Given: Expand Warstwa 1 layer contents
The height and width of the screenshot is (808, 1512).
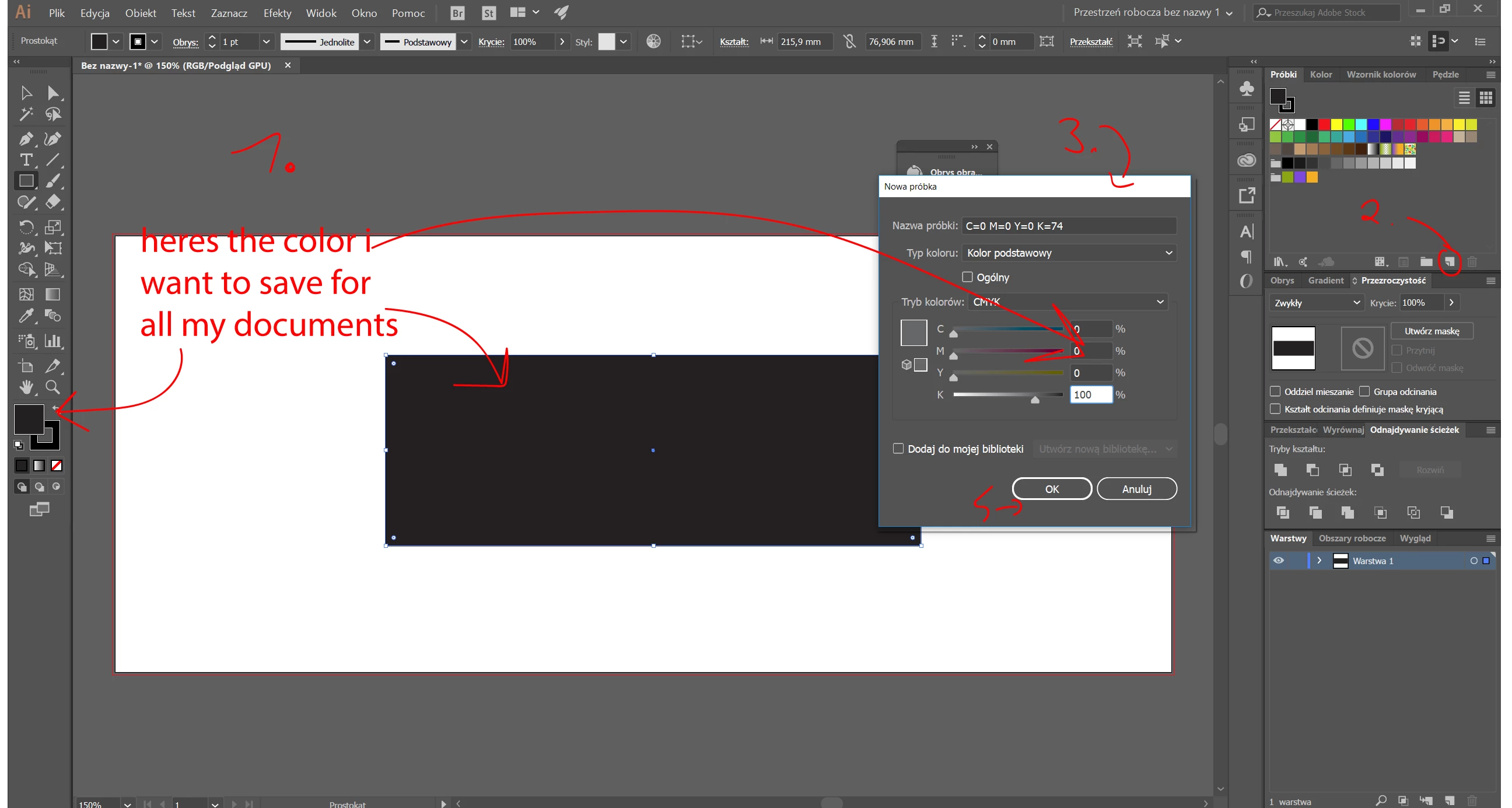Looking at the screenshot, I should (x=1319, y=561).
